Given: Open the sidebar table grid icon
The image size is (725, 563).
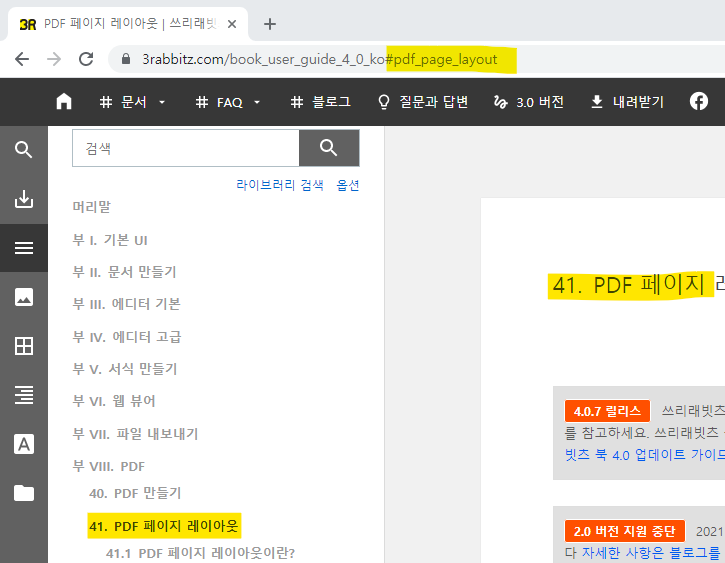Looking at the screenshot, I should (24, 346).
